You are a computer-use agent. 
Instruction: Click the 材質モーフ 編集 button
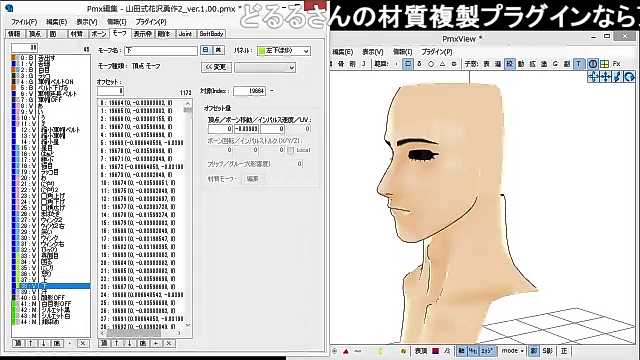click(252, 179)
